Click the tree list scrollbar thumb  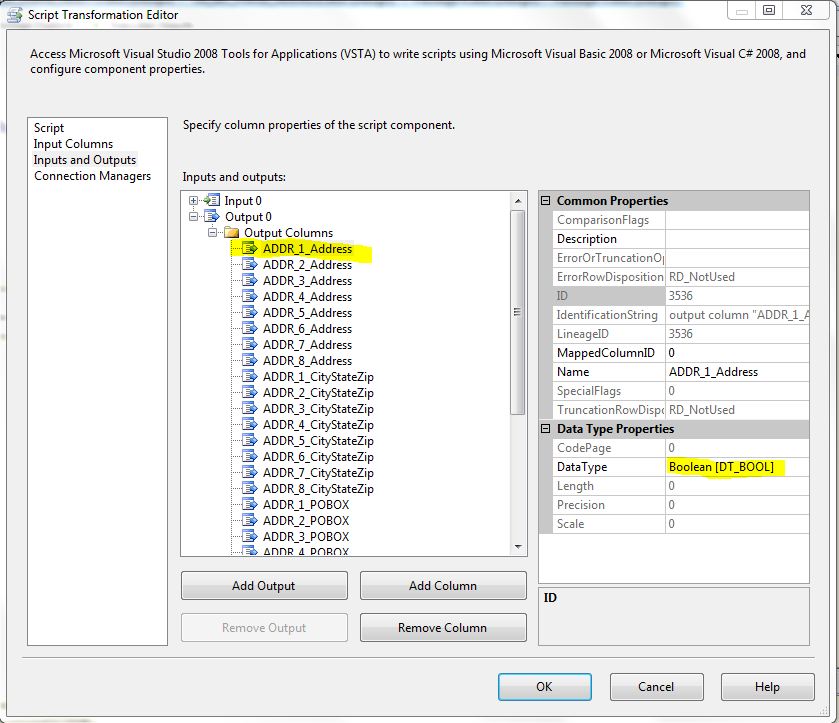tap(517, 312)
